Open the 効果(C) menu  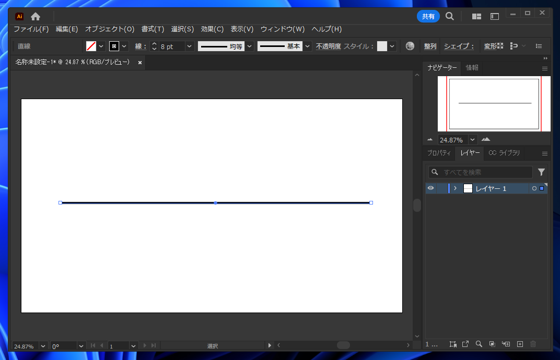212,29
